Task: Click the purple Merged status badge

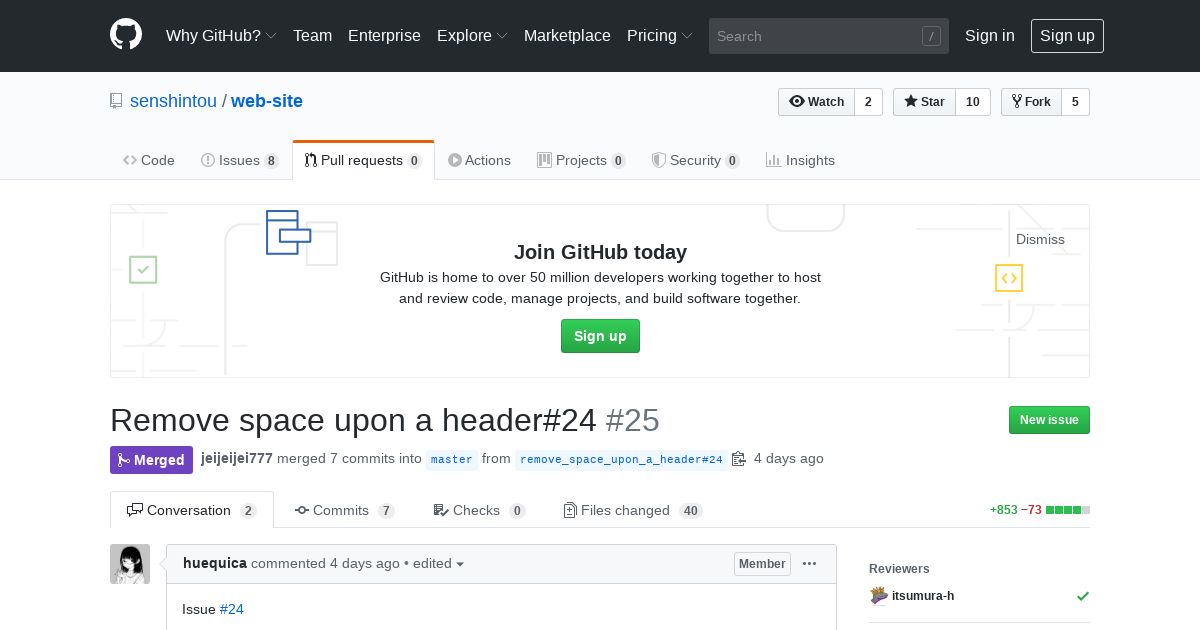Action: (x=151, y=460)
